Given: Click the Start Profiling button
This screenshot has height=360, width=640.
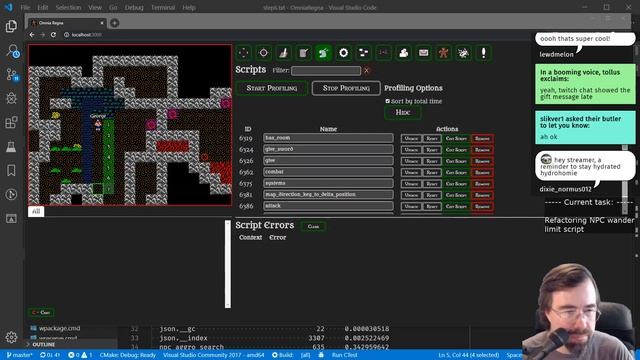Looking at the screenshot, I should tap(272, 88).
